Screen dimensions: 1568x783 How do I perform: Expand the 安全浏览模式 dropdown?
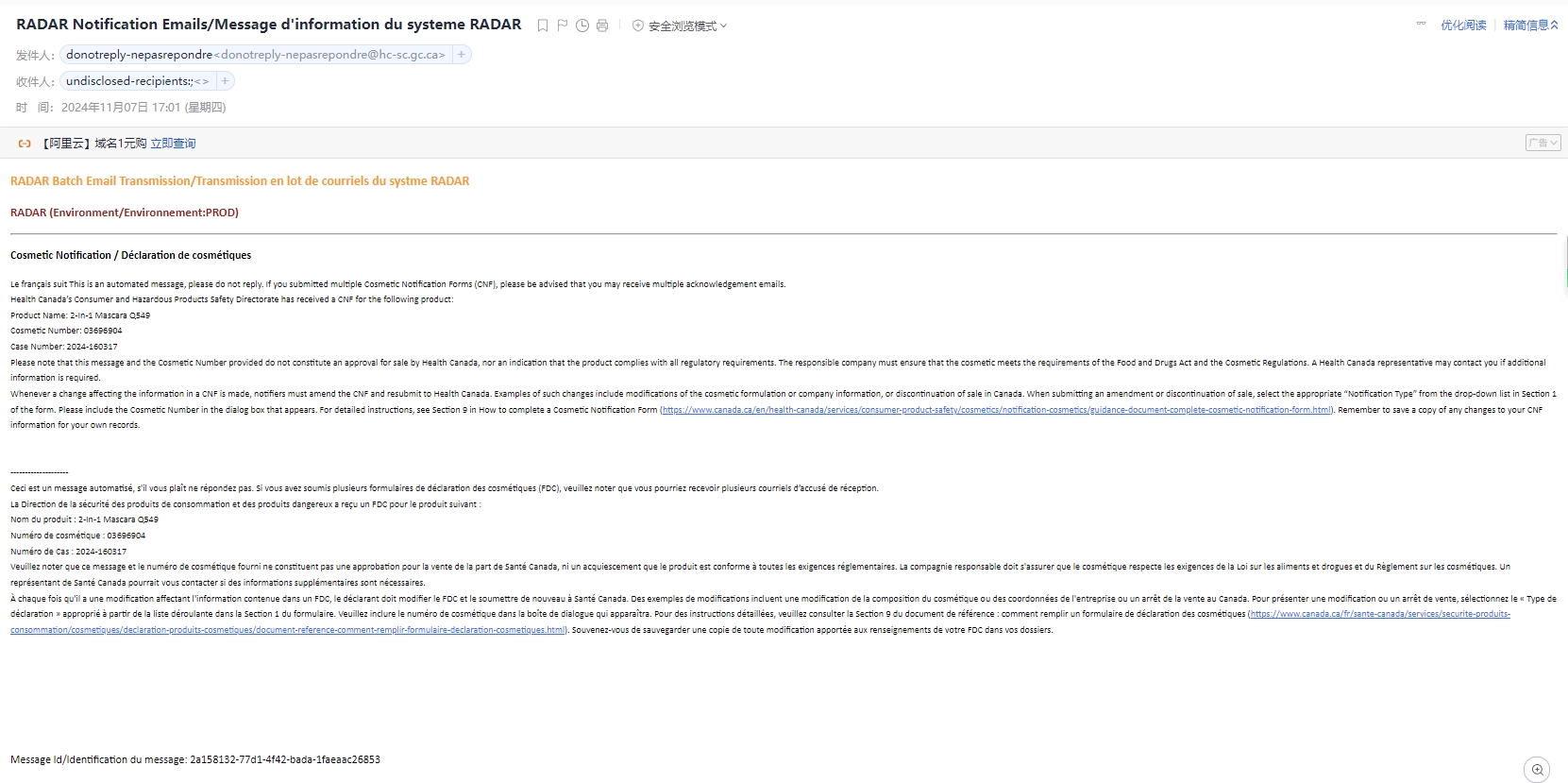pyautogui.click(x=688, y=26)
